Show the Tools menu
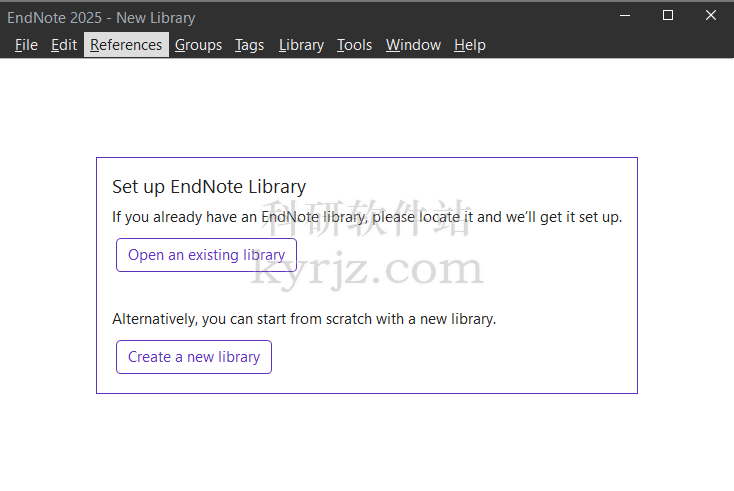This screenshot has width=734, height=491. point(354,45)
